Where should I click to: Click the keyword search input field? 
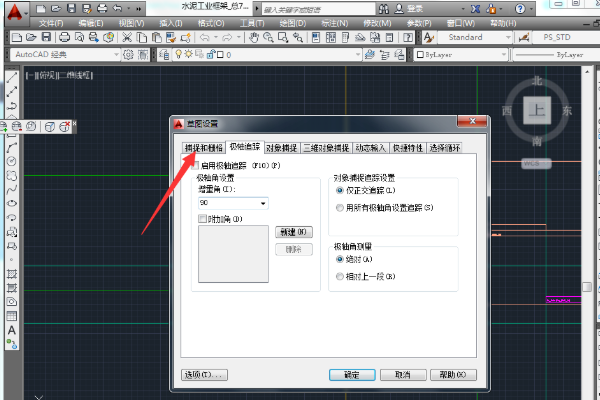(x=318, y=9)
